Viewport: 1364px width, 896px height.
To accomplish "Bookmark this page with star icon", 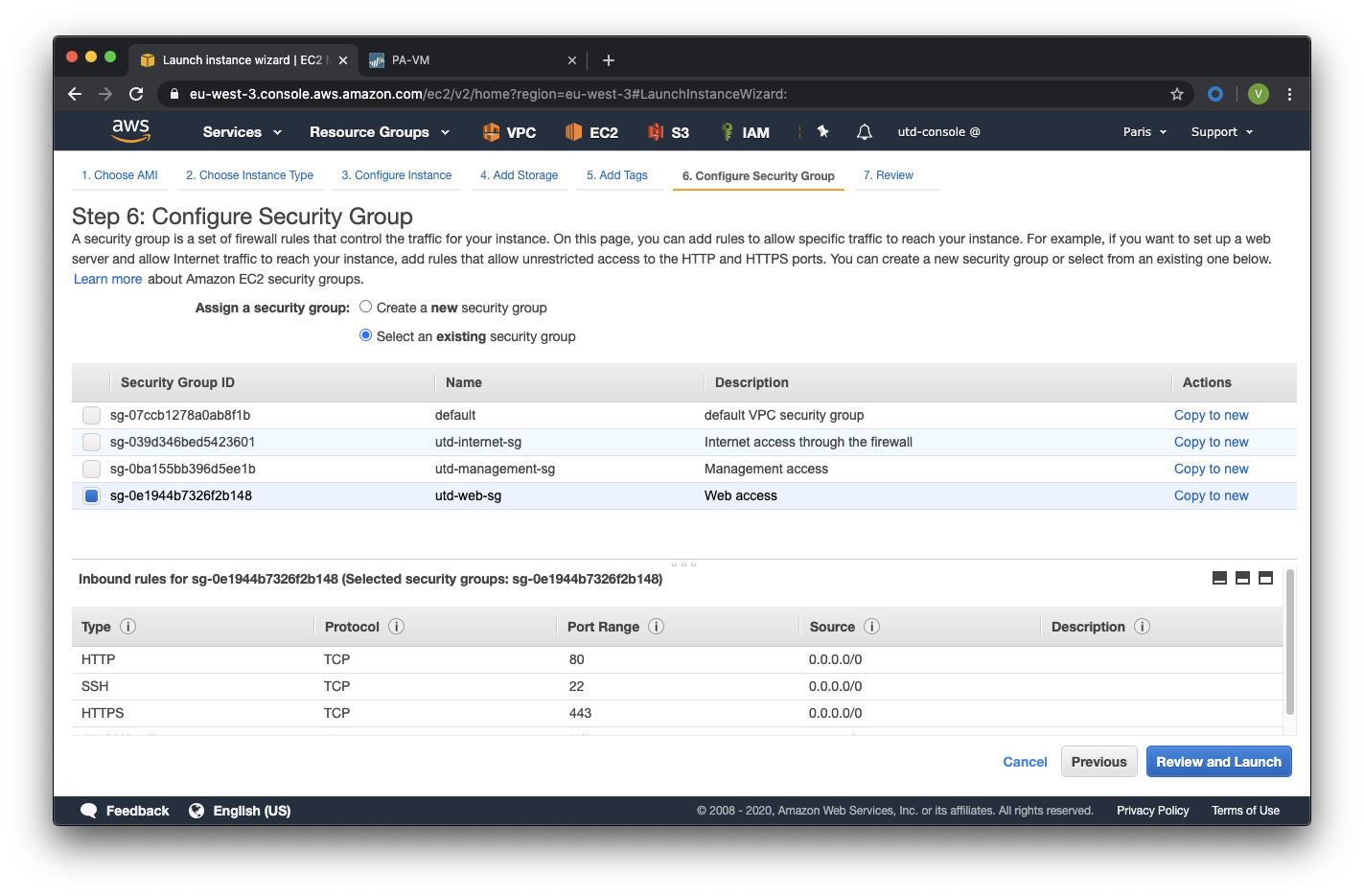I will (1177, 94).
